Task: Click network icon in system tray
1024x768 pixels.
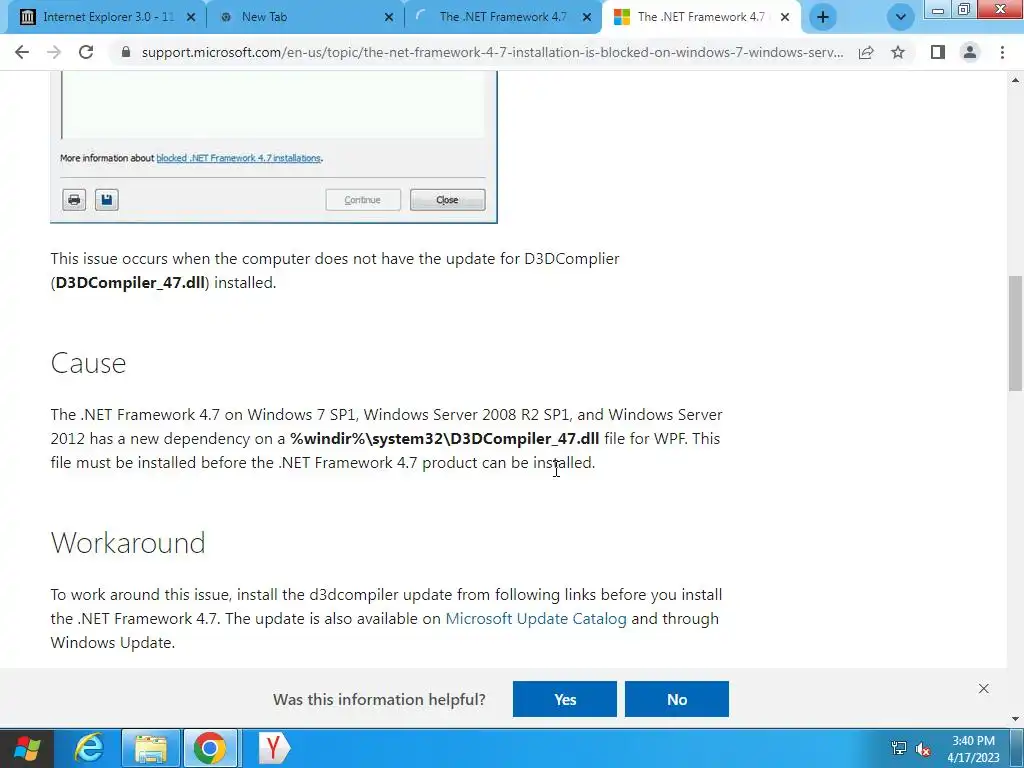Action: pyautogui.click(x=899, y=748)
